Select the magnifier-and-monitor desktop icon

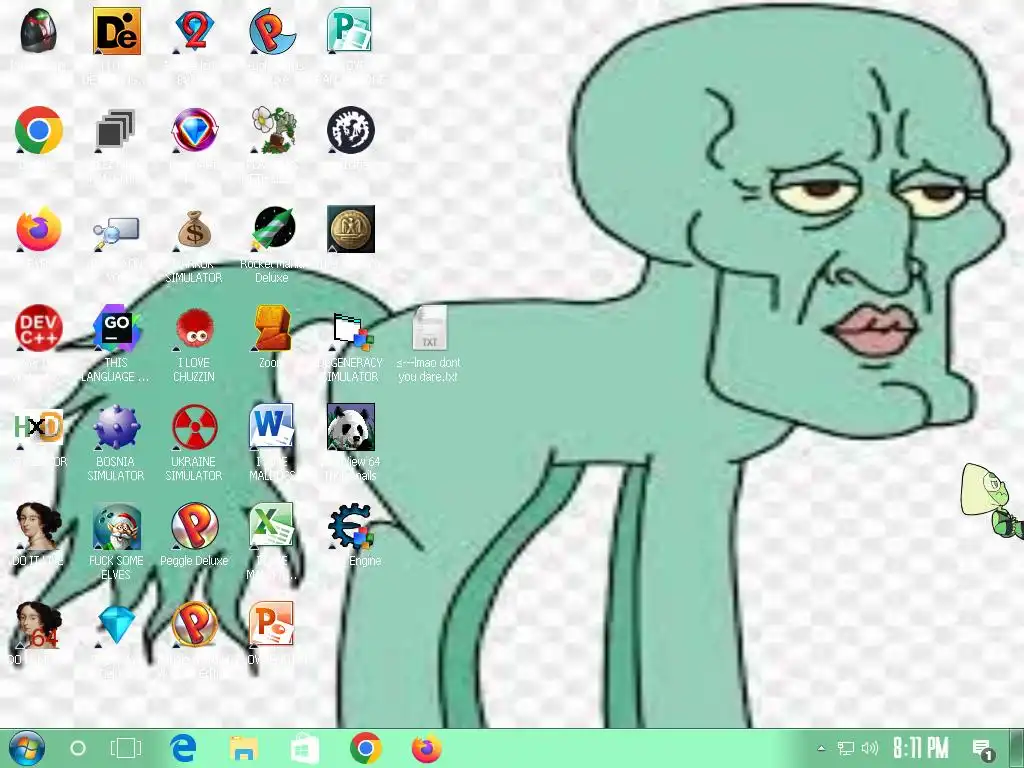[x=116, y=232]
